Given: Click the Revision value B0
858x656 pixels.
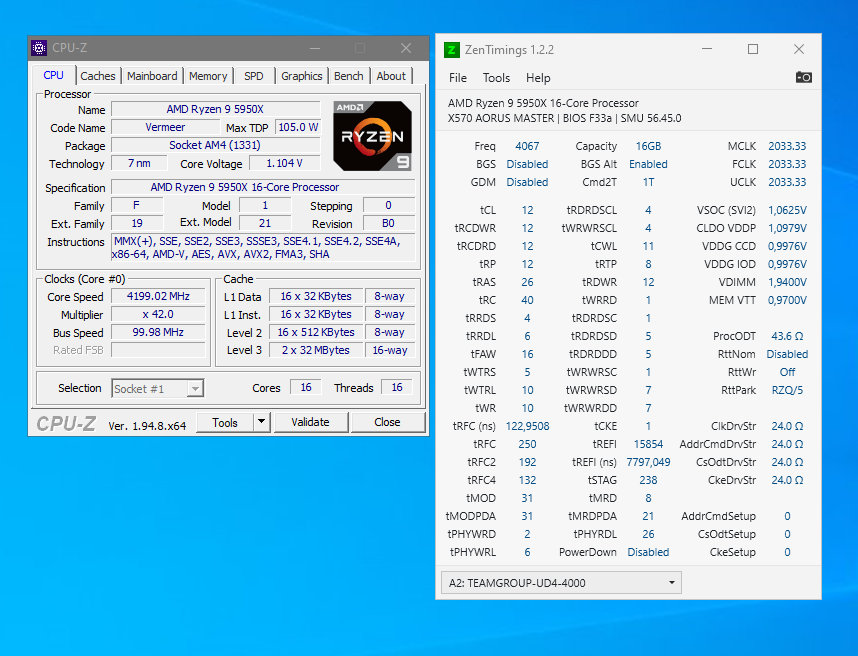Looking at the screenshot, I should tap(389, 223).
